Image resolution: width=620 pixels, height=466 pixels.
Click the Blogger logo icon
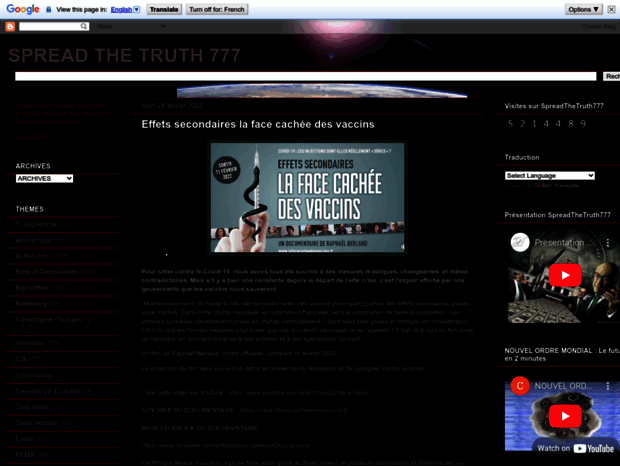pyautogui.click(x=10, y=26)
